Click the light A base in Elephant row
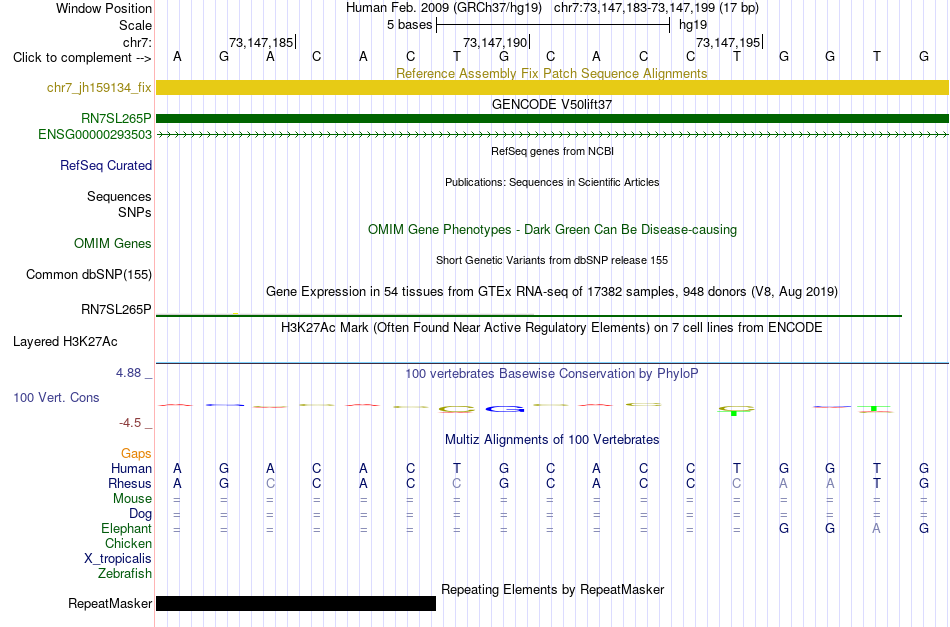The height and width of the screenshot is (627, 950). click(x=876, y=529)
